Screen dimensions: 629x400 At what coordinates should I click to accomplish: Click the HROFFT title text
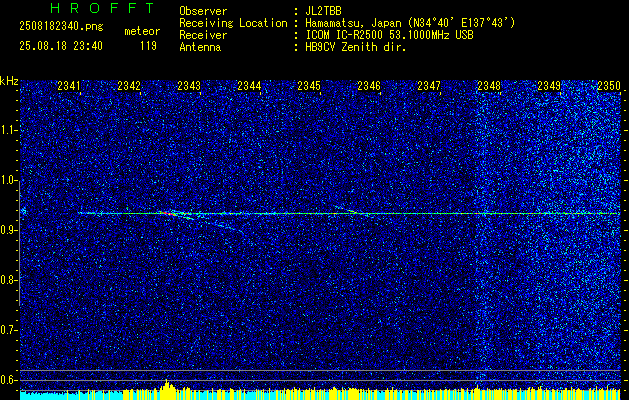click(x=102, y=8)
